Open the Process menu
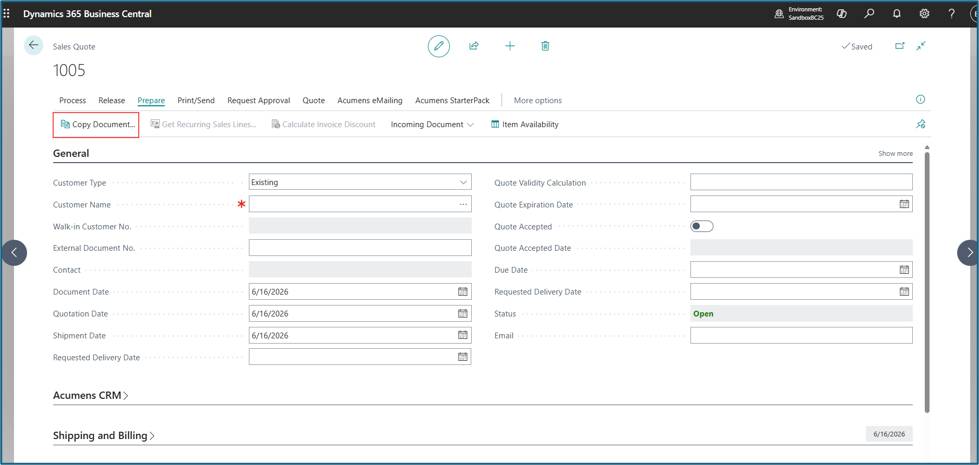Screen dimensions: 979x465 [x=72, y=100]
